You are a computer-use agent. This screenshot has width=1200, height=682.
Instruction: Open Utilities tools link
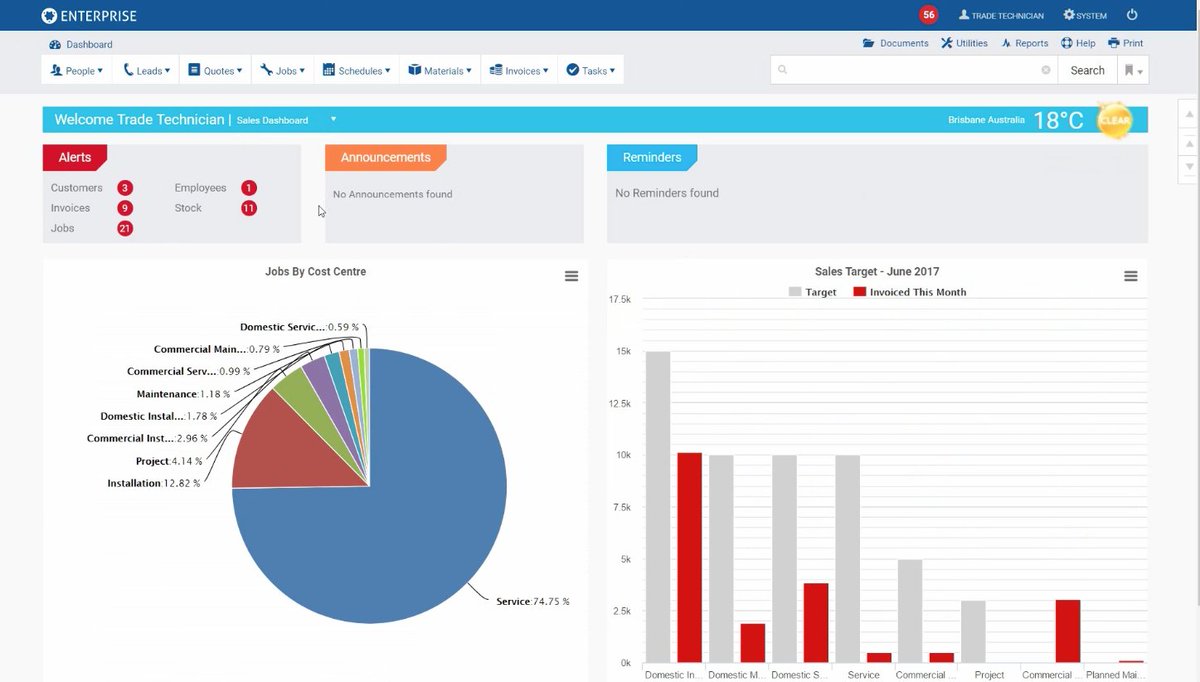964,43
